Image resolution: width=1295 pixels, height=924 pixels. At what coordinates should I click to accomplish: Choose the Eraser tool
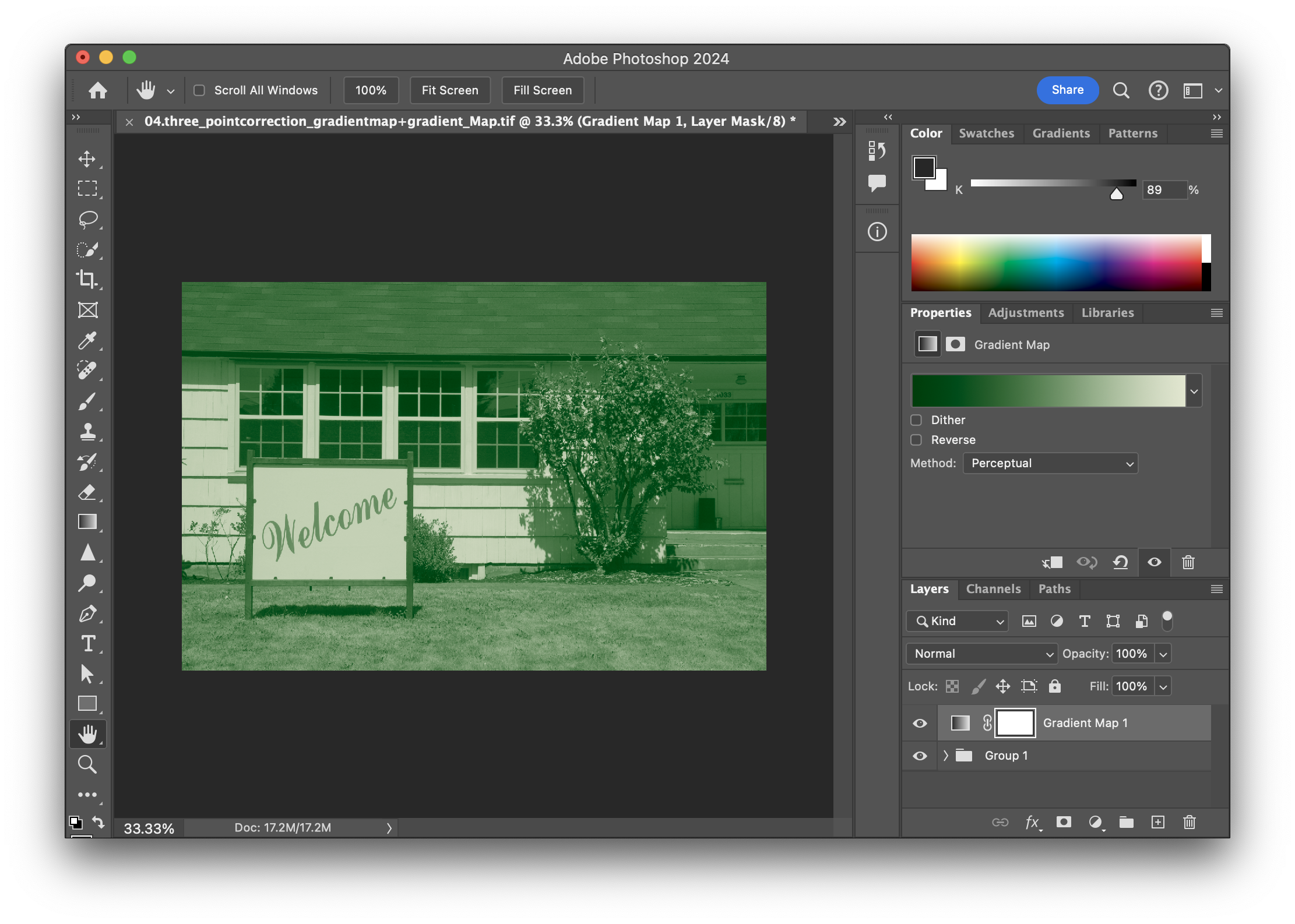click(x=87, y=492)
